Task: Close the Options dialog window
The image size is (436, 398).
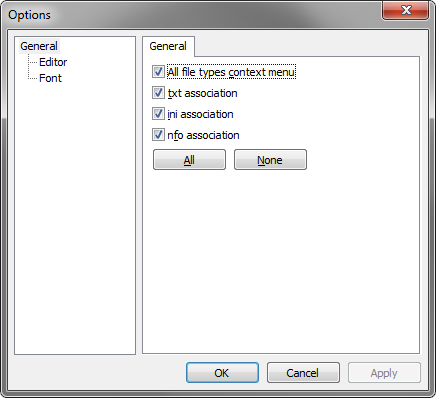Action: coord(405,10)
